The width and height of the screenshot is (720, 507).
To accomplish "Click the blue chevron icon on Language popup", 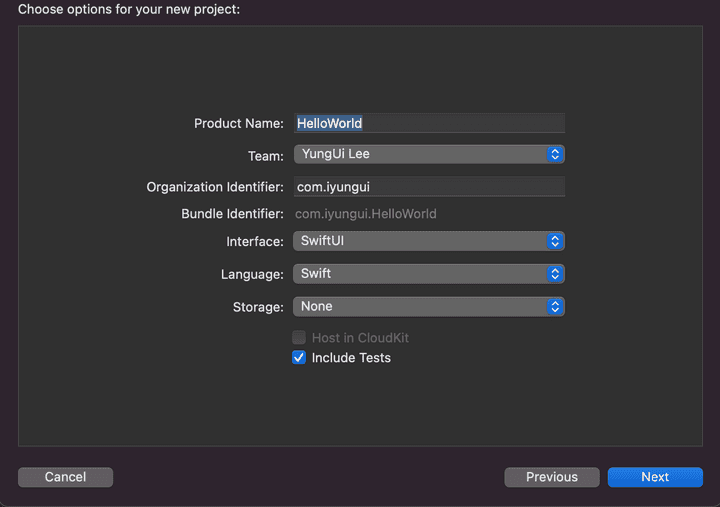I will tap(556, 274).
